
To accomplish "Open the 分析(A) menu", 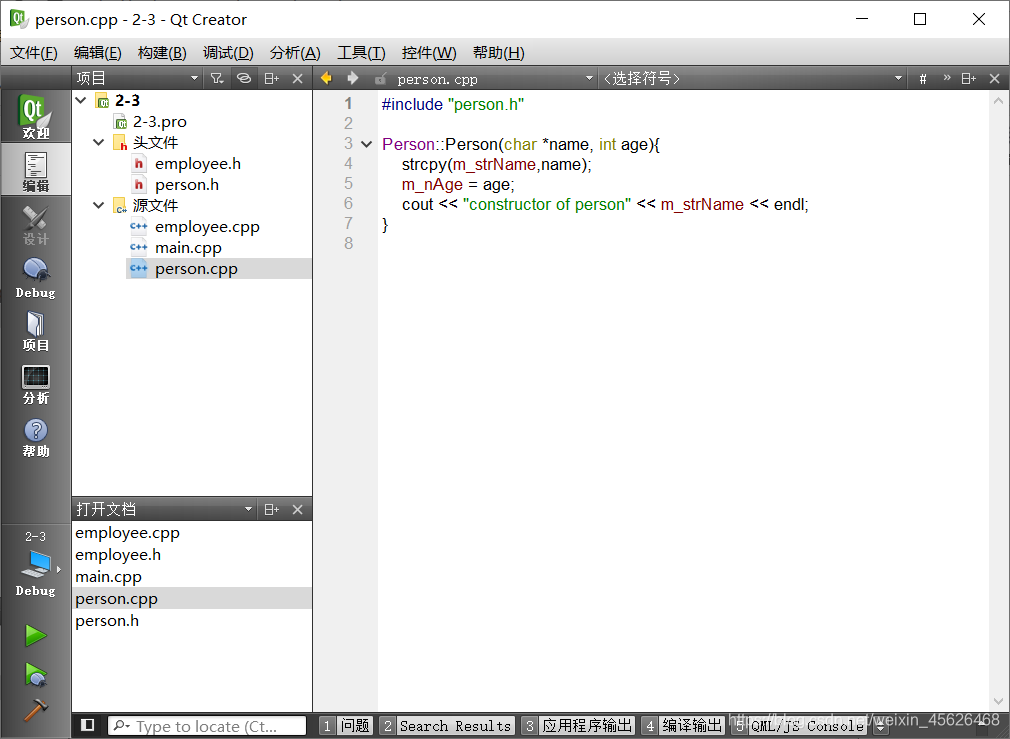I will (x=295, y=53).
